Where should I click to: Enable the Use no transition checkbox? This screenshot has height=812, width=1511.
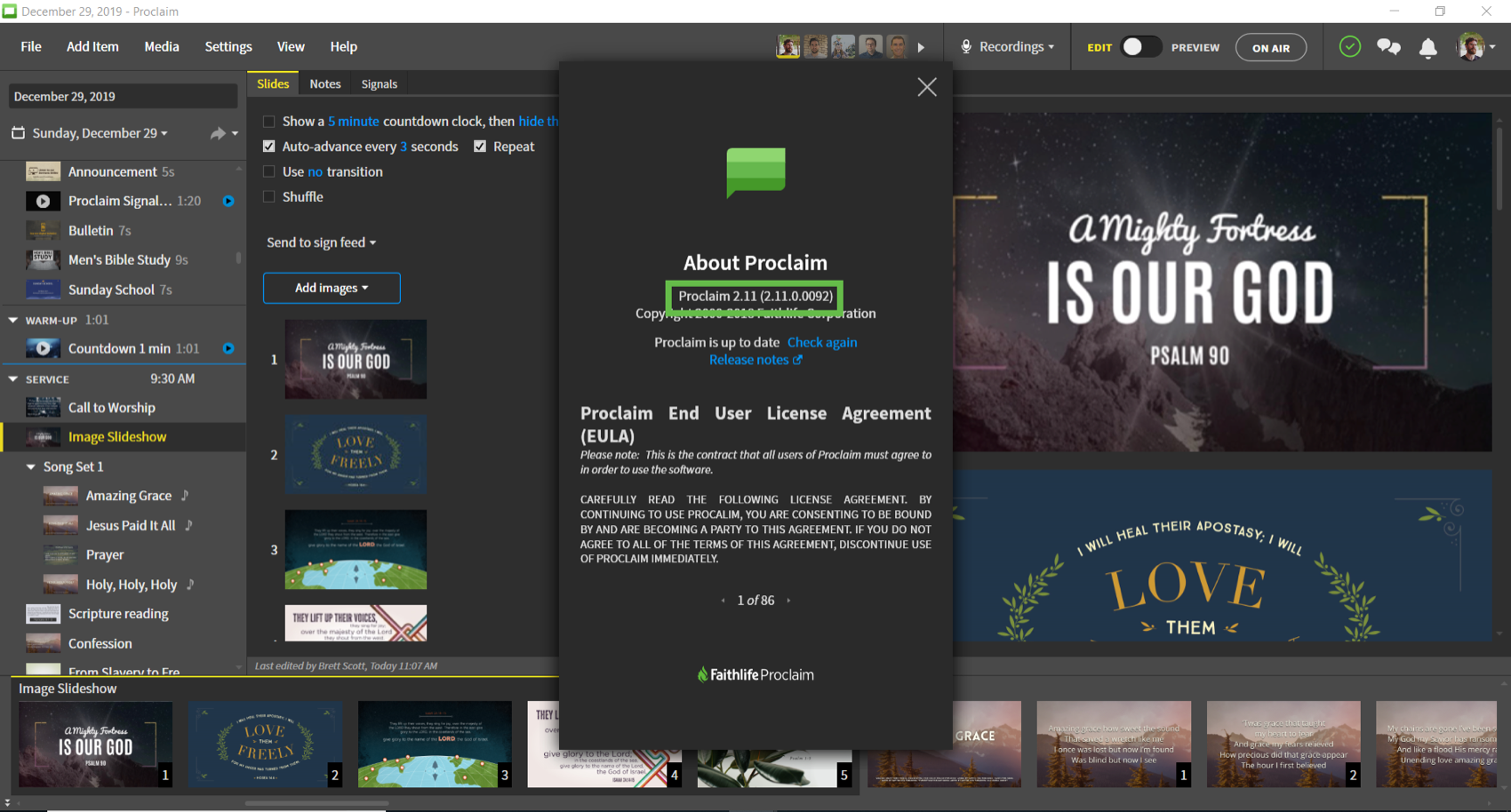coord(268,171)
